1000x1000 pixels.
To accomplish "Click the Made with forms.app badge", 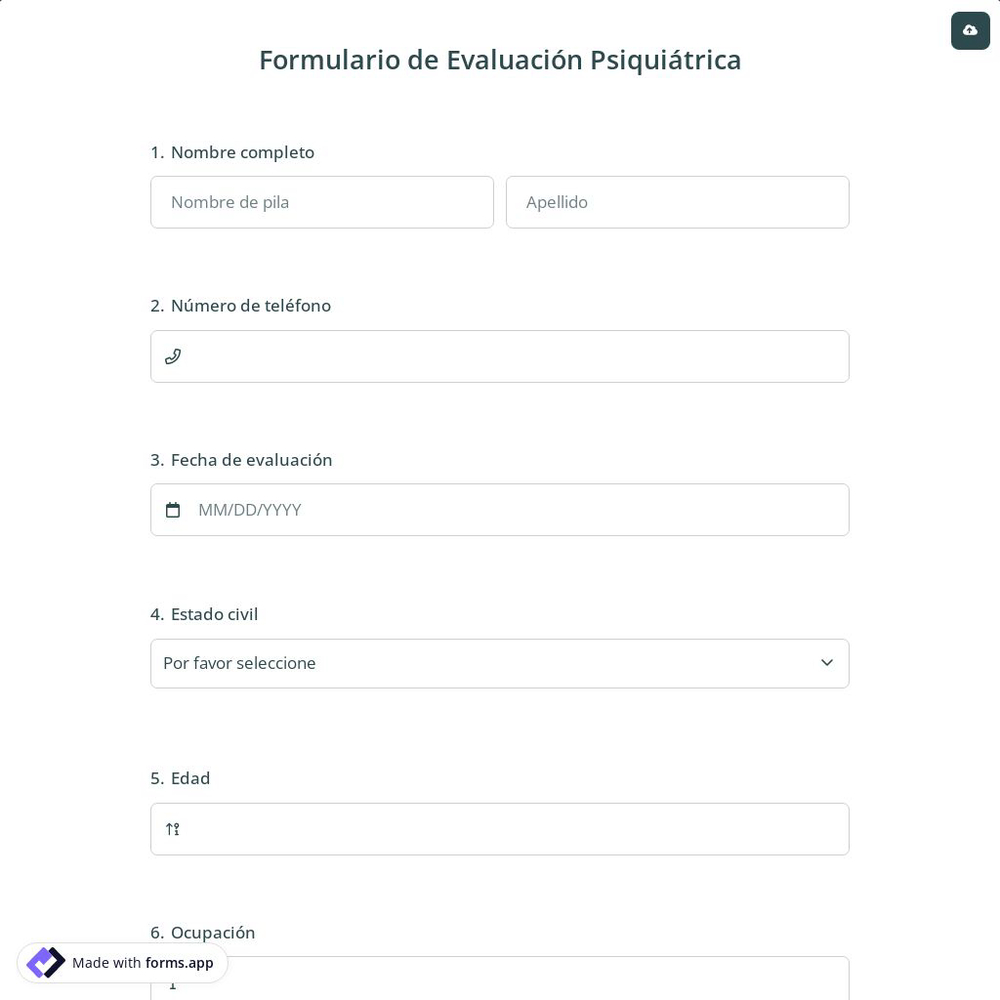I will [x=122, y=963].
